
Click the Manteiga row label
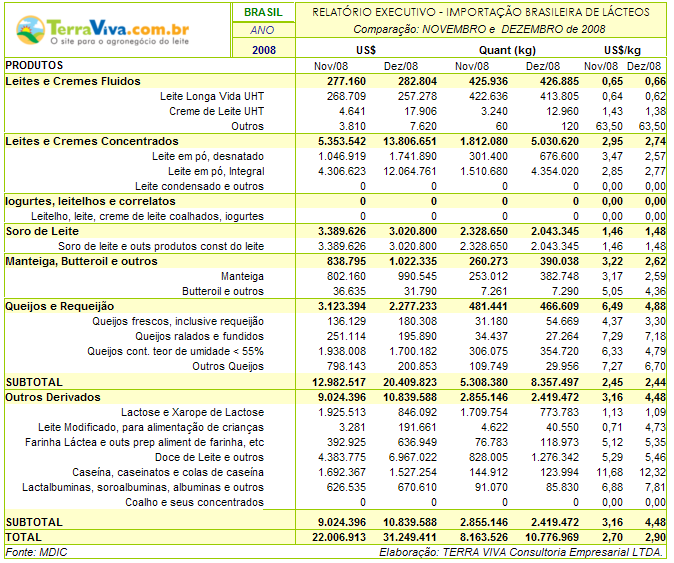pyautogui.click(x=242, y=276)
